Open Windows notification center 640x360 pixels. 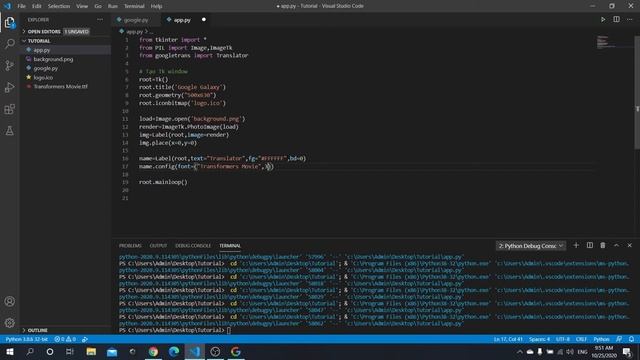tap(627, 351)
